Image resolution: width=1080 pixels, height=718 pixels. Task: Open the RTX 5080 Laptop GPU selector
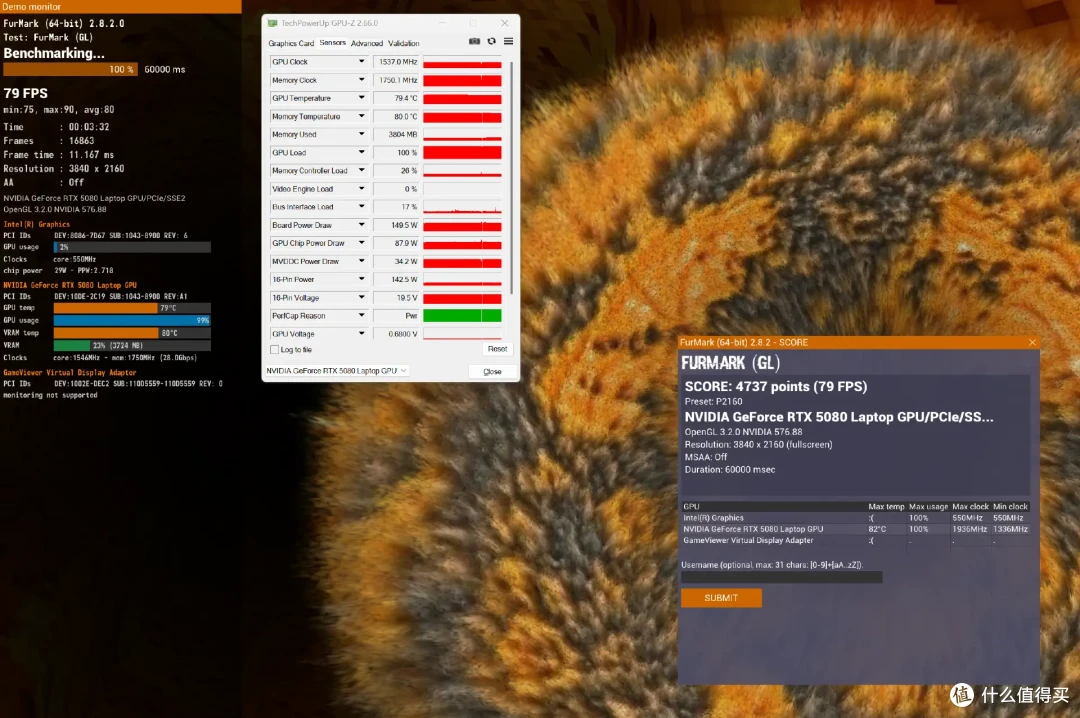point(337,371)
